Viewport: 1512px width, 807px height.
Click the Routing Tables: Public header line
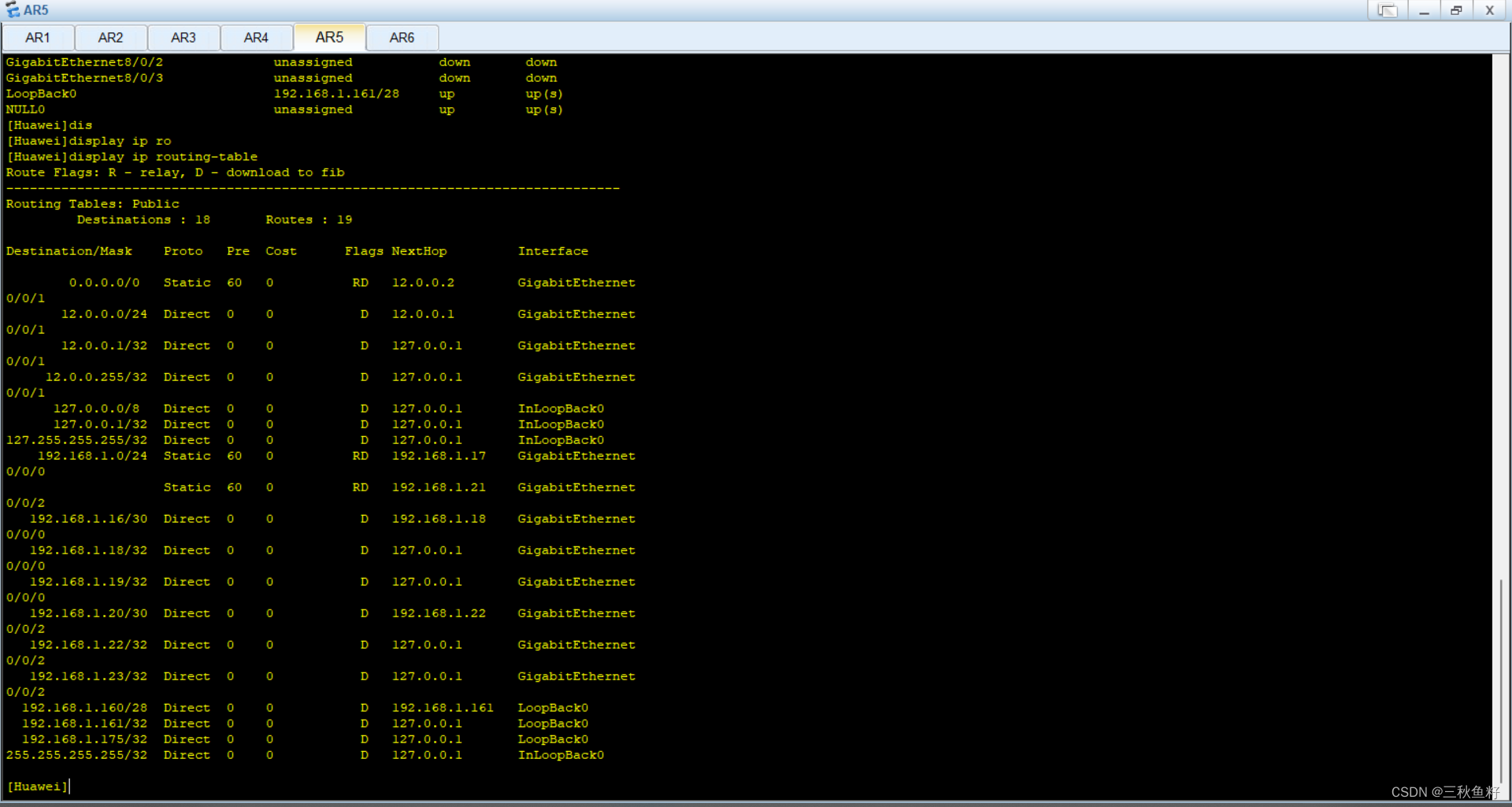point(93,203)
